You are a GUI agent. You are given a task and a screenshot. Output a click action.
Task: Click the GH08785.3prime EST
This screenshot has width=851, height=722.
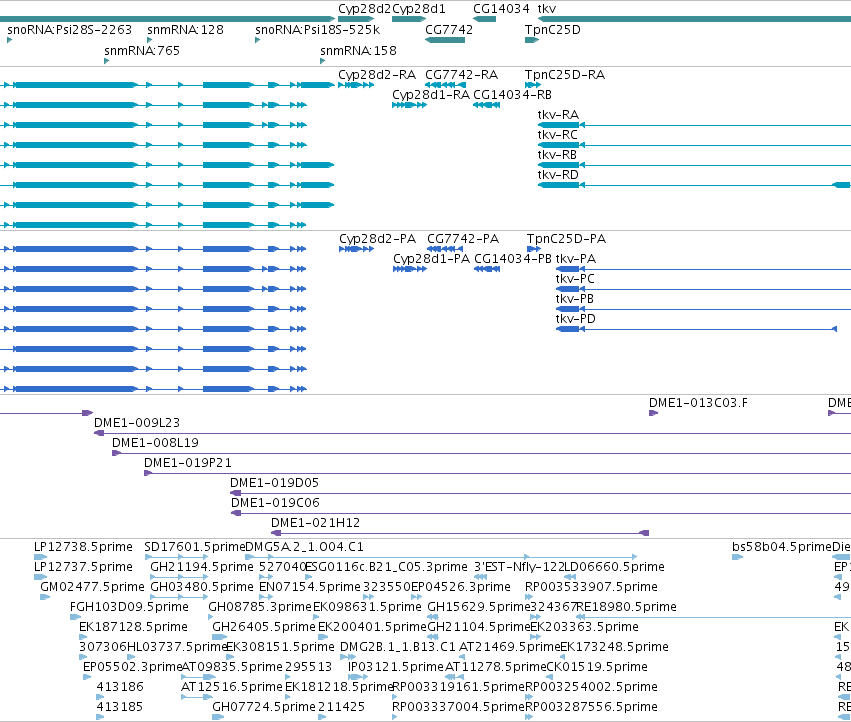[260, 607]
